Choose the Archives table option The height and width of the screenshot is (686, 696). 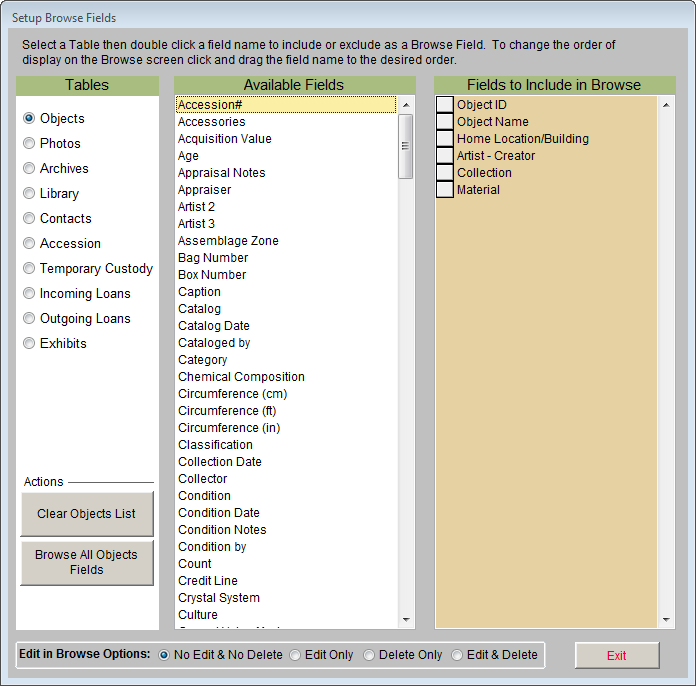click(x=30, y=169)
